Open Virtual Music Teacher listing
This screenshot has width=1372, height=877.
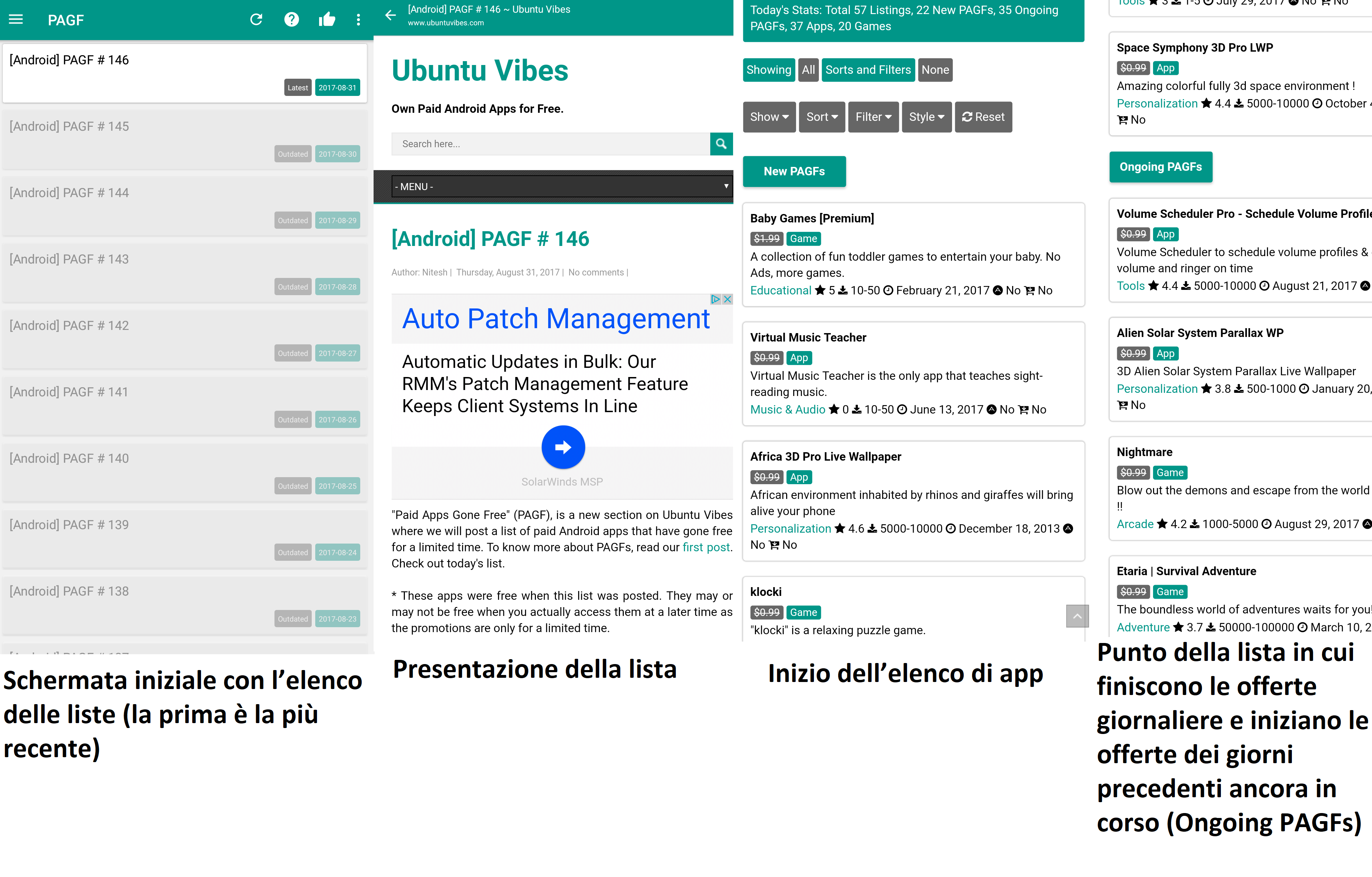(913, 373)
